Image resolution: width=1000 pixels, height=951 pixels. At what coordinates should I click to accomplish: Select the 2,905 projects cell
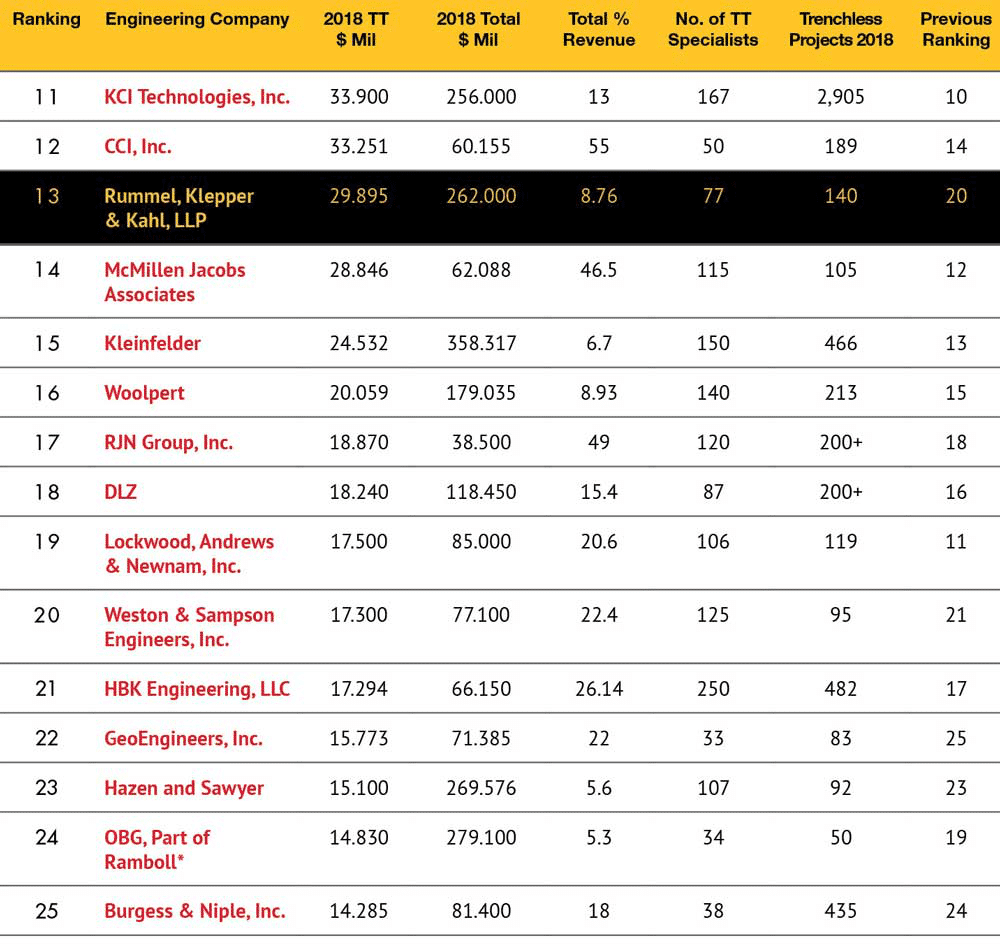(841, 97)
